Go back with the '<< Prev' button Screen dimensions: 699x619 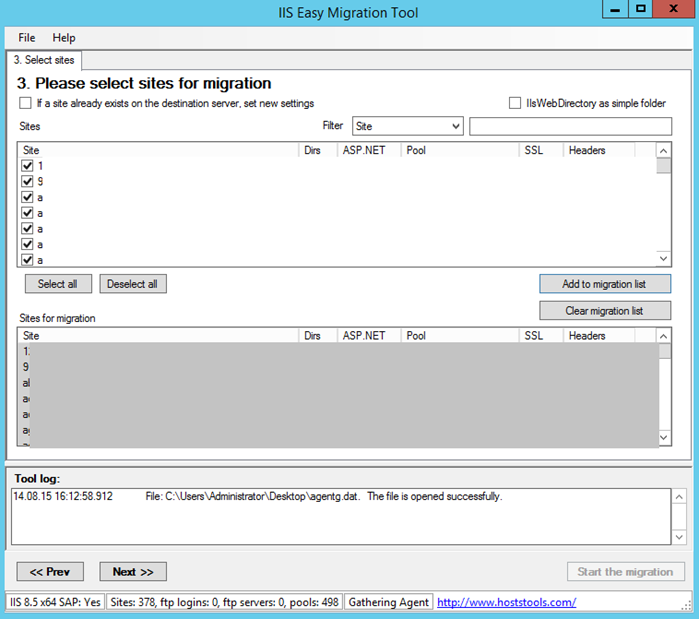(50, 571)
